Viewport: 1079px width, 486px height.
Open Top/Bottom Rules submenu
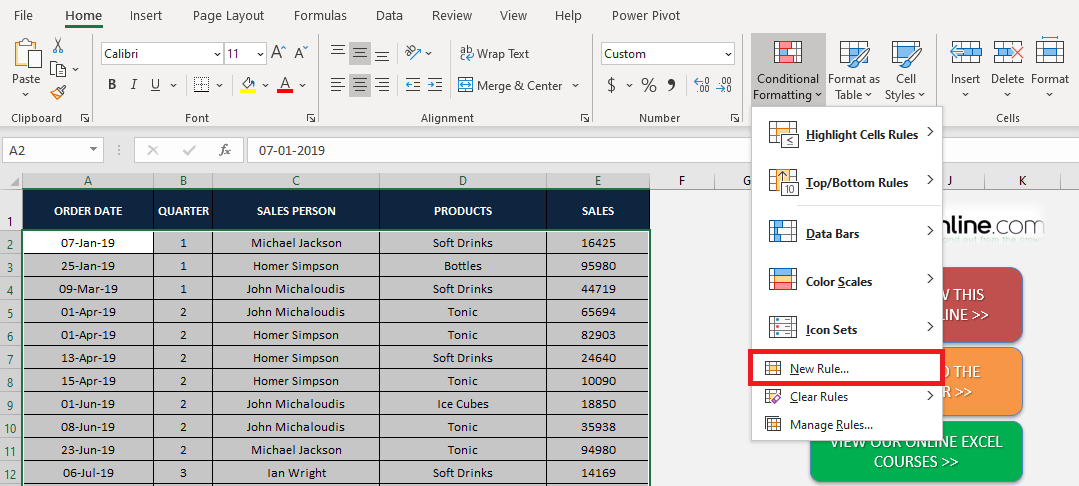[846, 182]
